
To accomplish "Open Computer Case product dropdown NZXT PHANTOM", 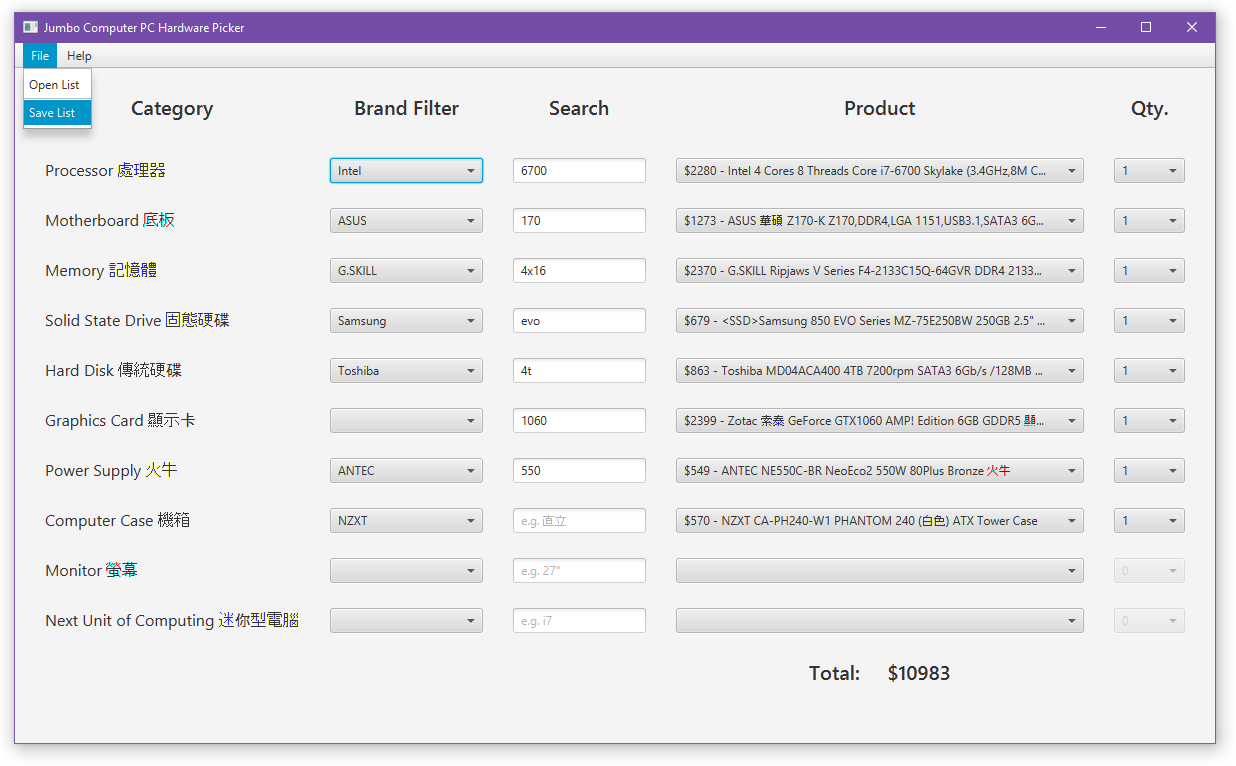I will pyautogui.click(x=880, y=521).
